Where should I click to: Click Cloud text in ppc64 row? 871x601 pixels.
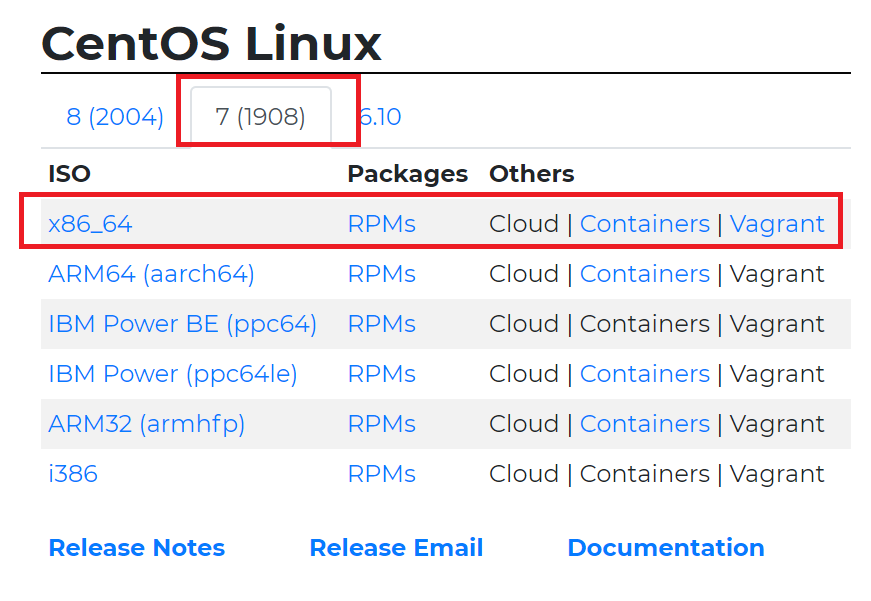[524, 324]
